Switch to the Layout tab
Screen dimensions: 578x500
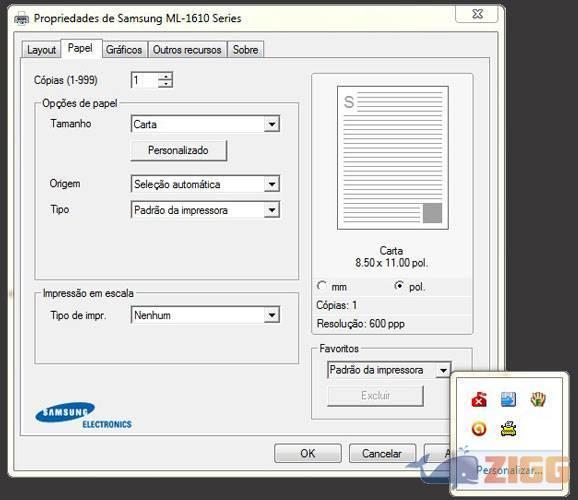[41, 50]
